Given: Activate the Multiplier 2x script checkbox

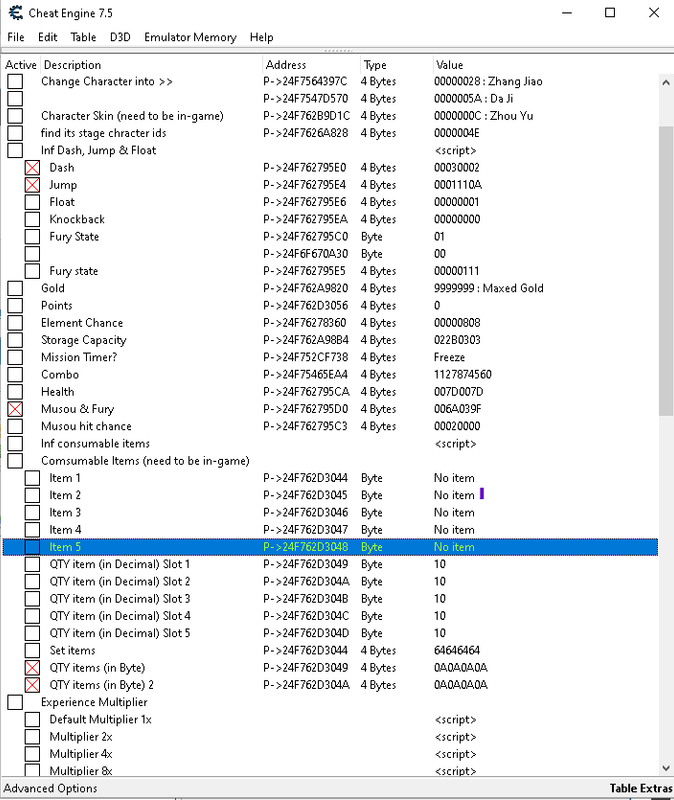Looking at the screenshot, I should coord(33,737).
